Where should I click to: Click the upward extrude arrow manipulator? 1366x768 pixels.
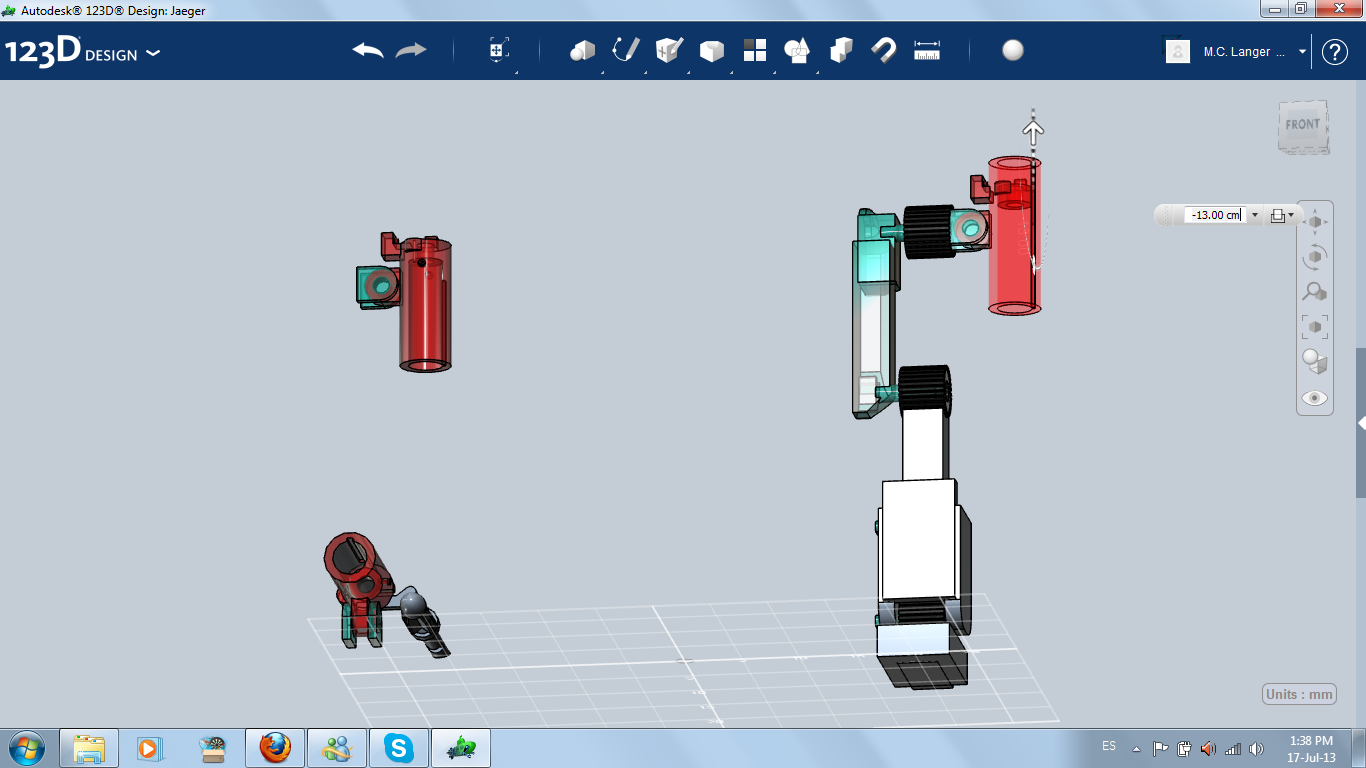(x=1033, y=130)
